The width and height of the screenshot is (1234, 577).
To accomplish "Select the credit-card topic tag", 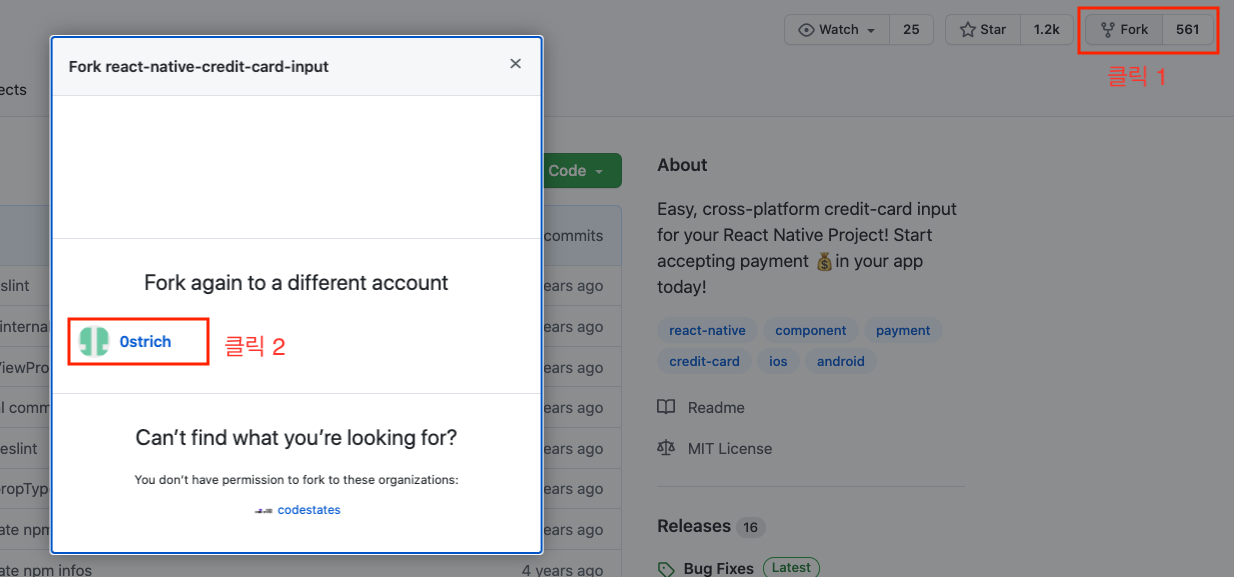I will click(x=704, y=362).
